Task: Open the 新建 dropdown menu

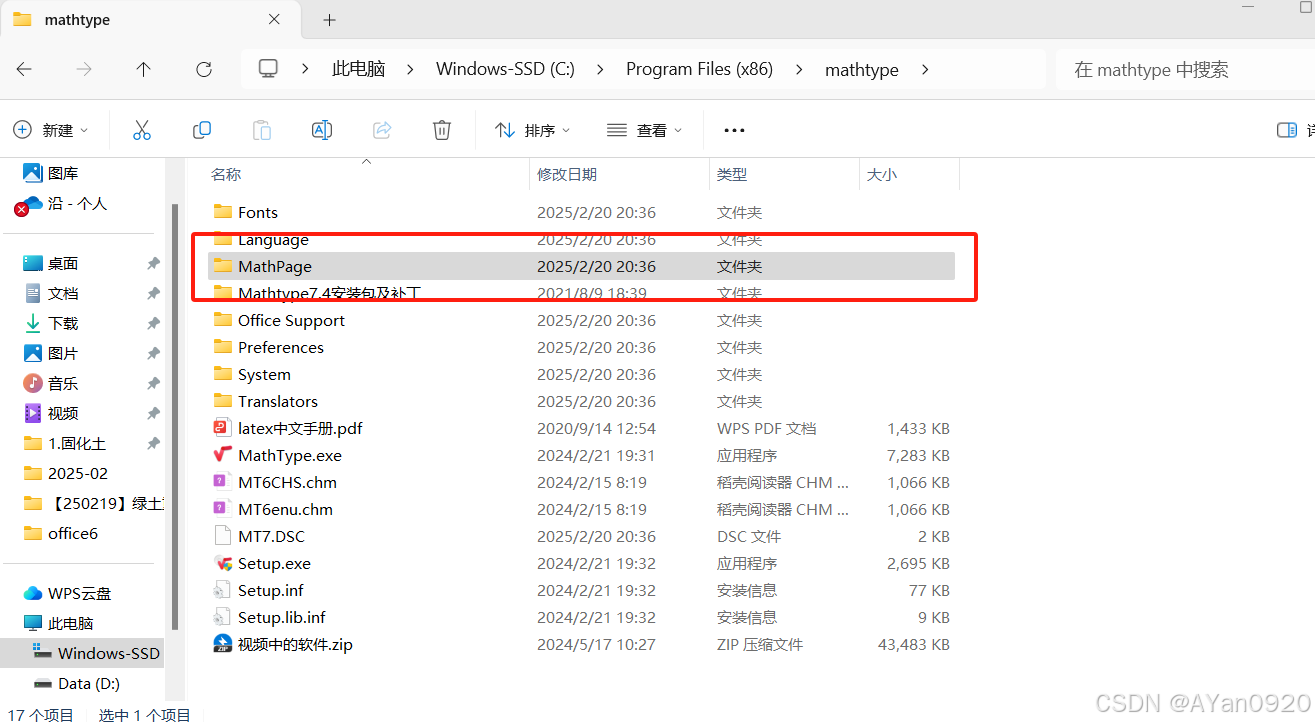Action: tap(51, 130)
